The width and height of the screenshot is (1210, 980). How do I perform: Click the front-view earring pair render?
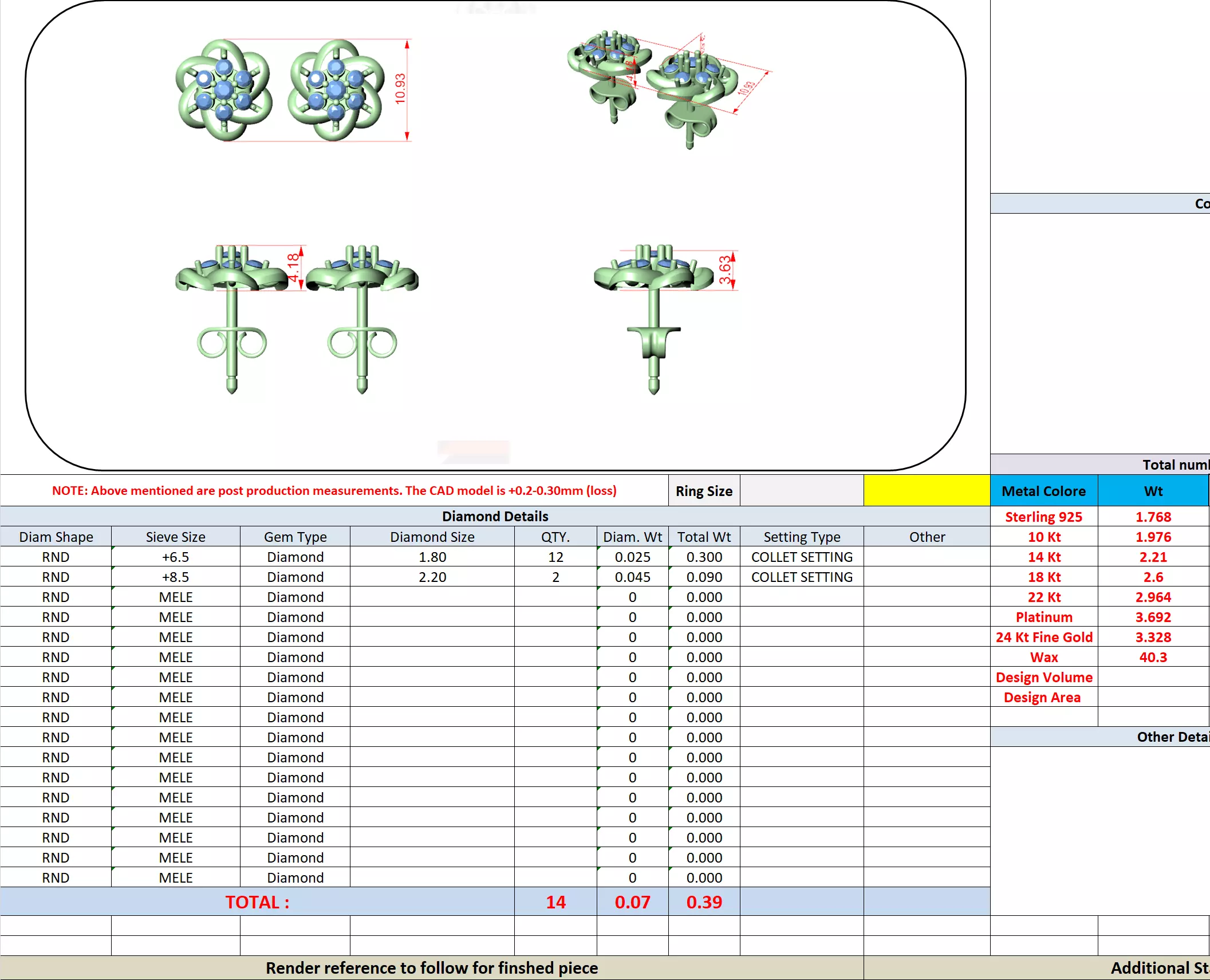(297, 319)
